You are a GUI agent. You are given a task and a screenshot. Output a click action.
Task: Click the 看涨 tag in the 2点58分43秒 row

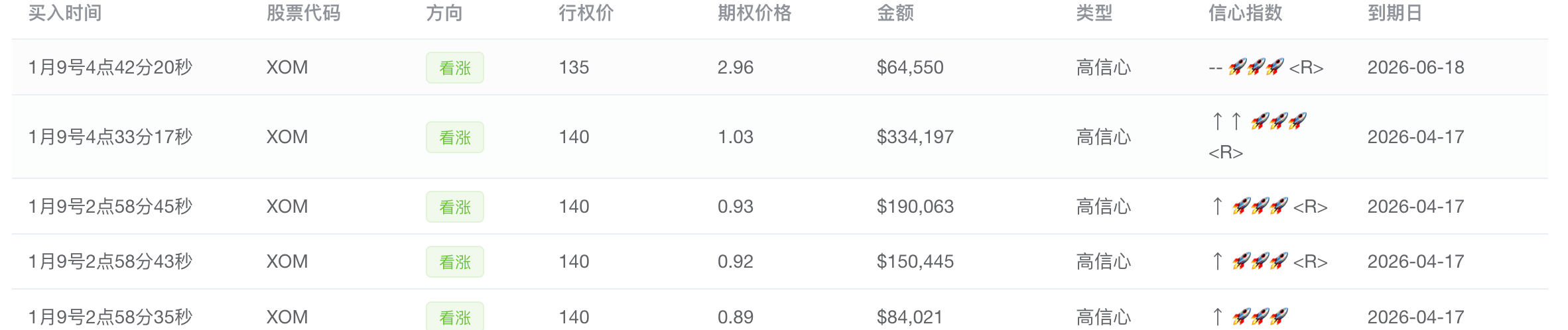[x=454, y=262]
